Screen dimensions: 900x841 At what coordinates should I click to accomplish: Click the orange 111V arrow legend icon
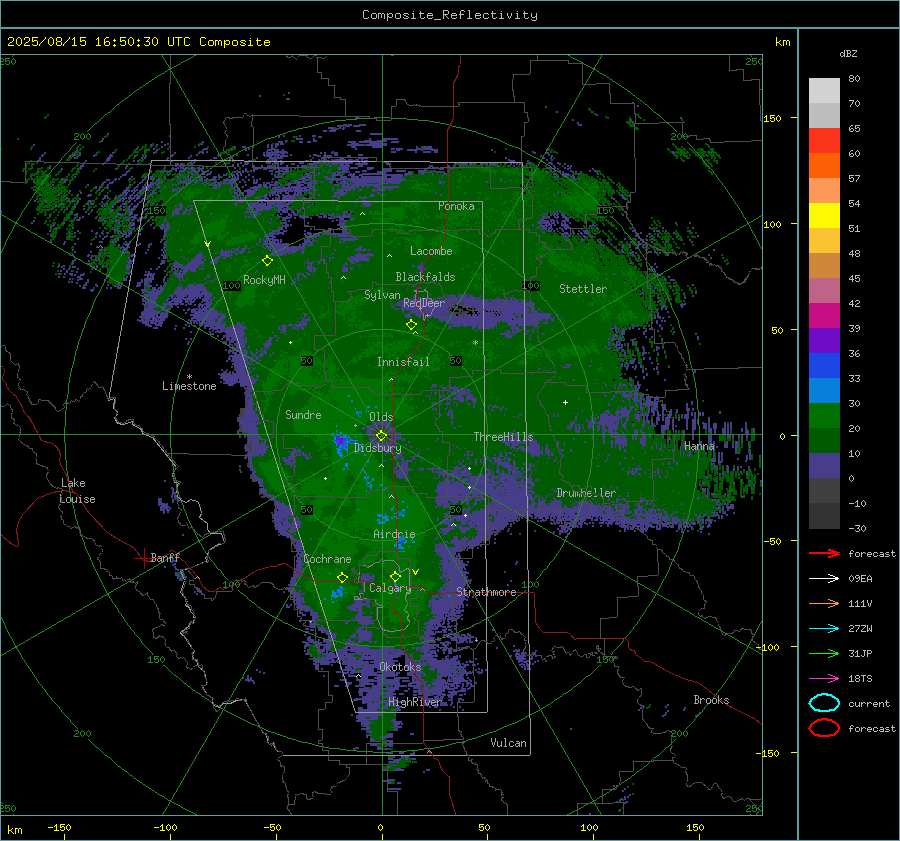(x=824, y=603)
